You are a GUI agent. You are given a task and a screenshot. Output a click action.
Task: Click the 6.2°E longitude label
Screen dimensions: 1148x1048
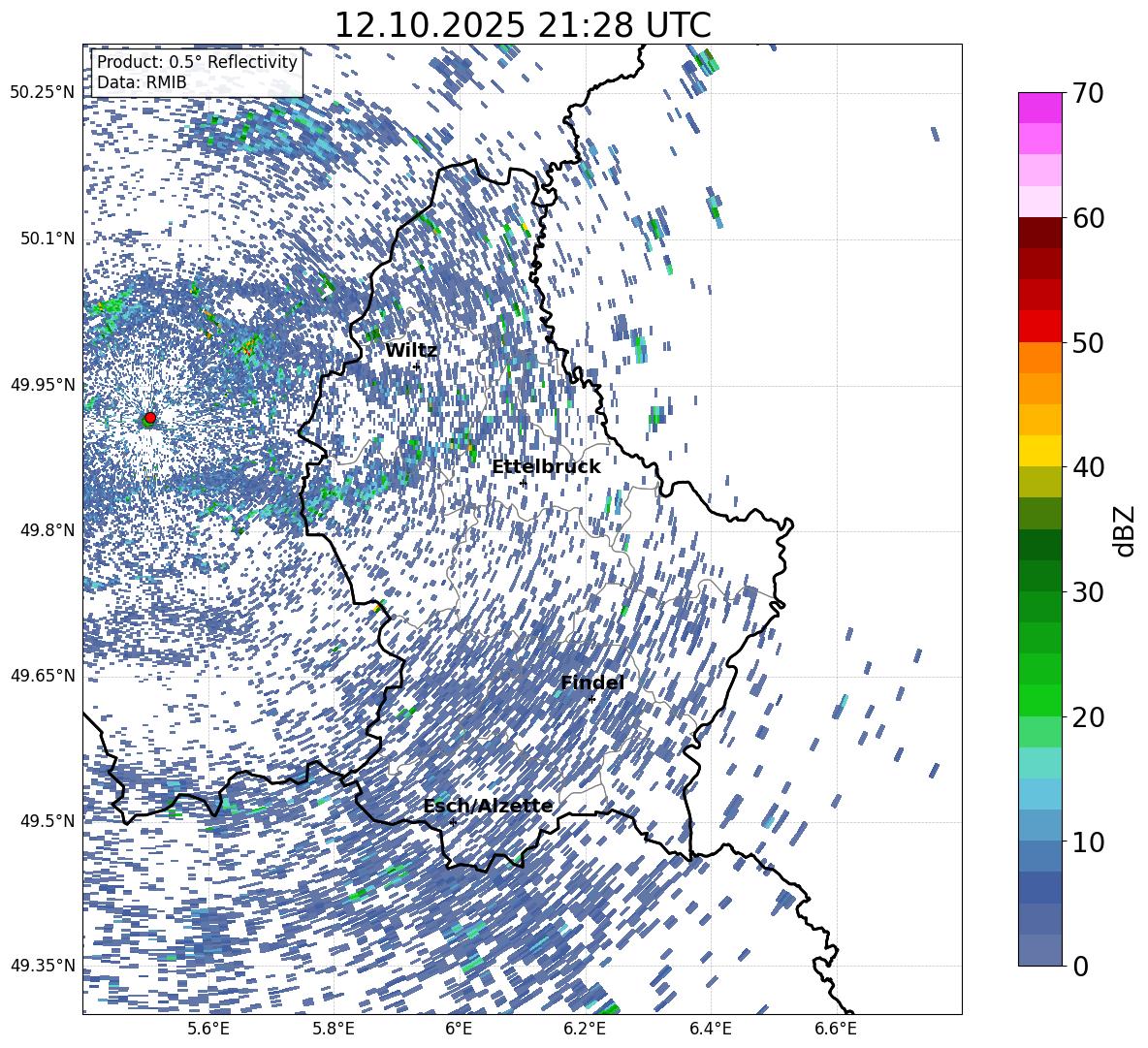click(585, 1029)
